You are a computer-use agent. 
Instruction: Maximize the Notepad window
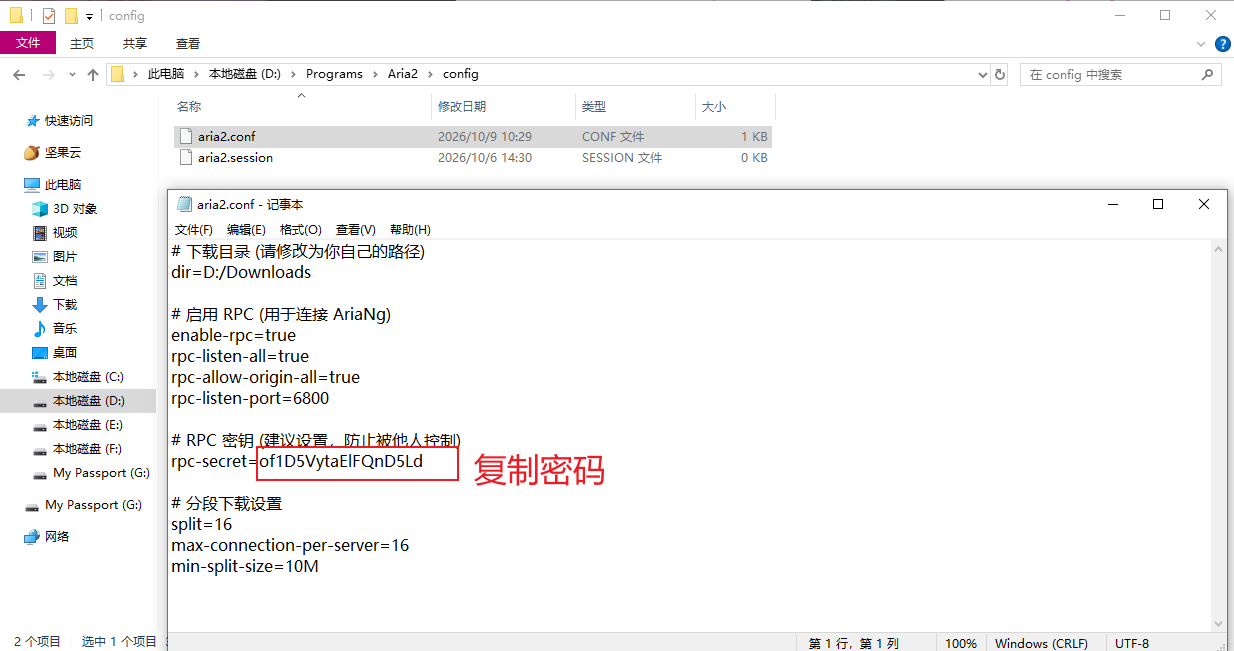(x=1158, y=204)
